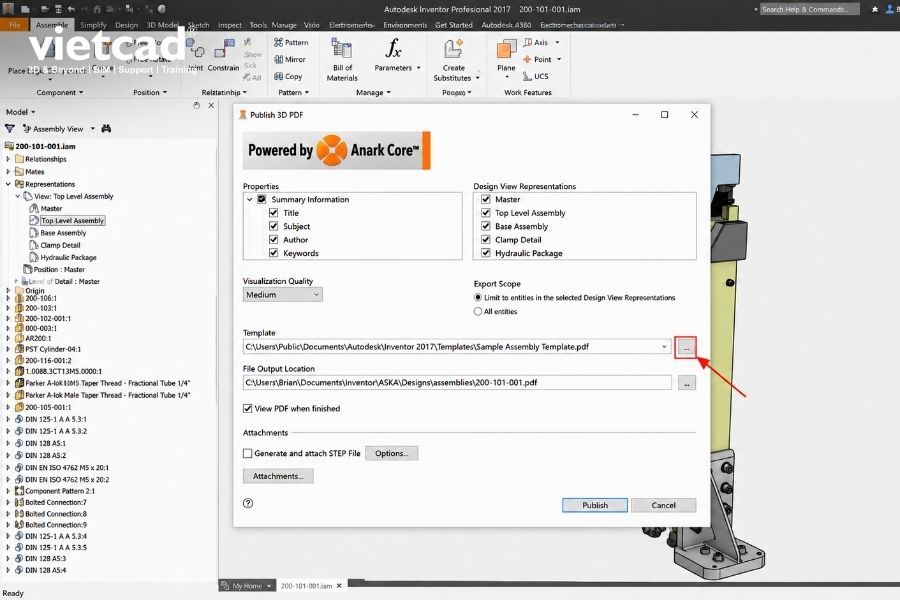
Task: Select the UCS tool
Action: 536,76
